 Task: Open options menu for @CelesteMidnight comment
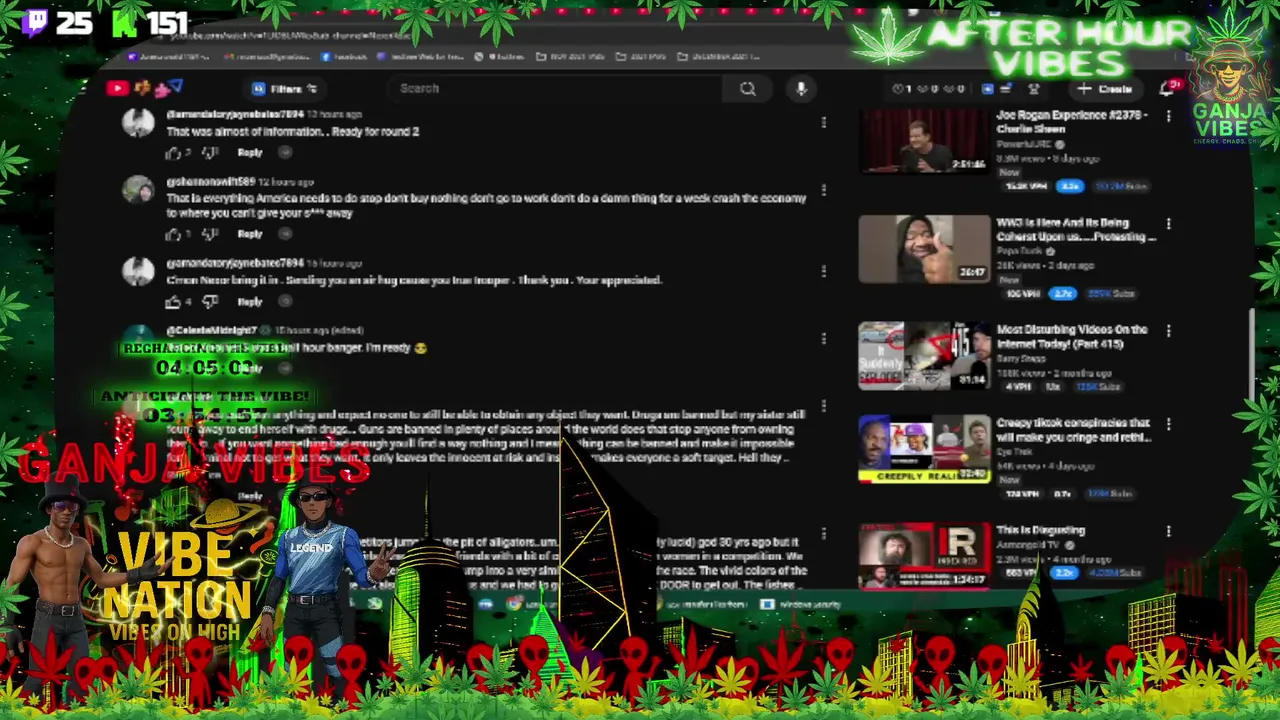tap(823, 338)
